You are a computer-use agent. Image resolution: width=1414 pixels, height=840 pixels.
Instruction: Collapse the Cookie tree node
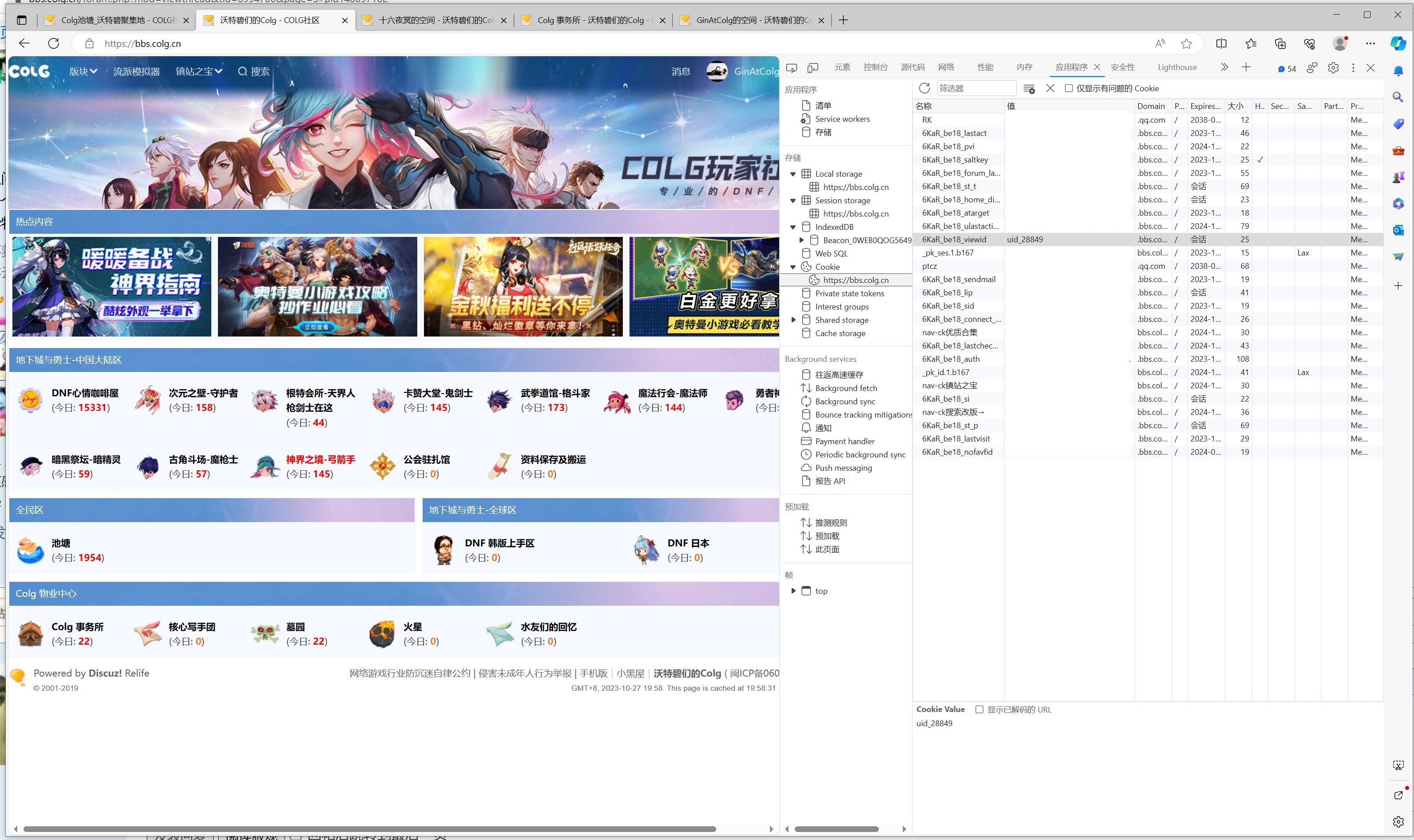point(793,267)
